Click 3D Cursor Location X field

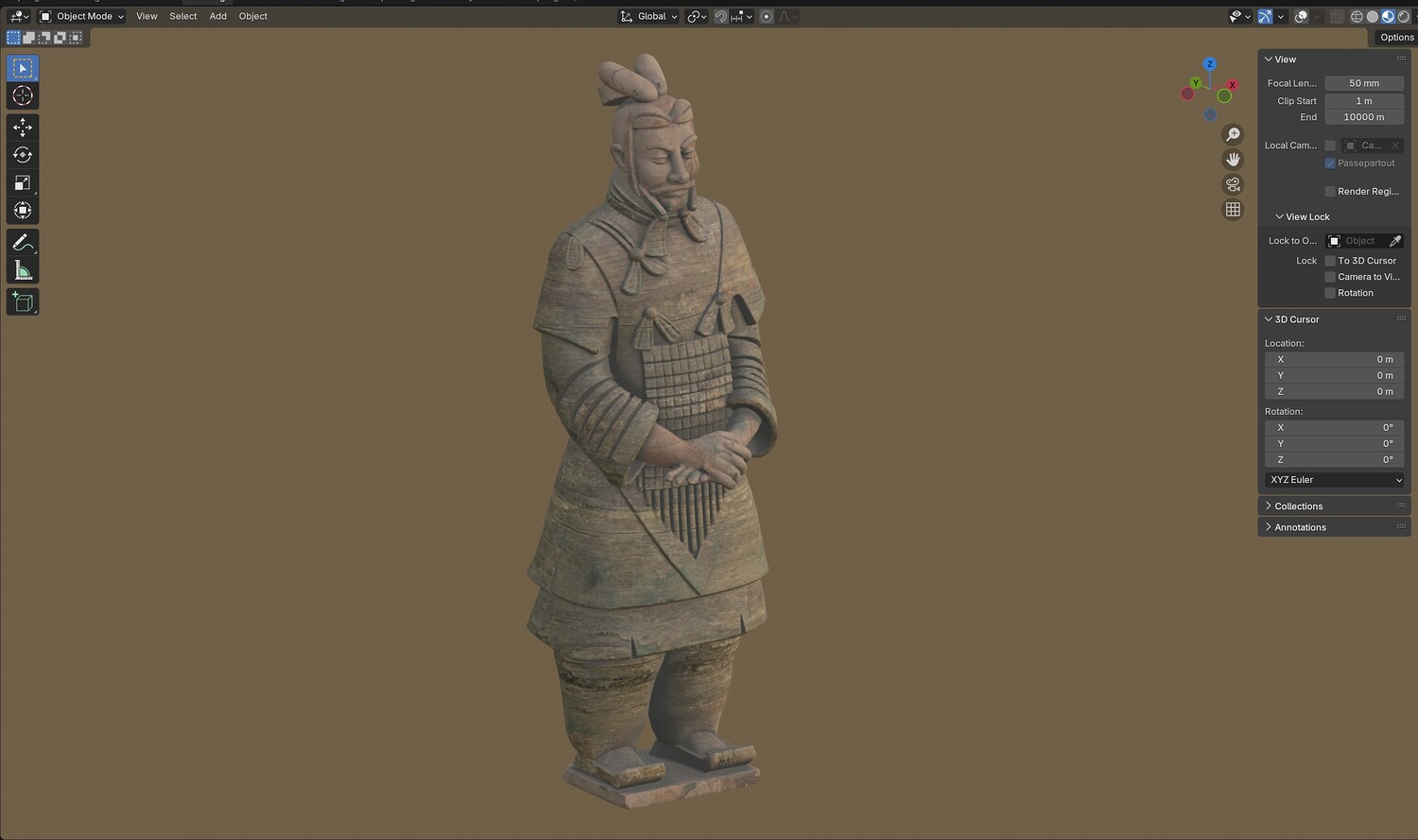click(1334, 360)
